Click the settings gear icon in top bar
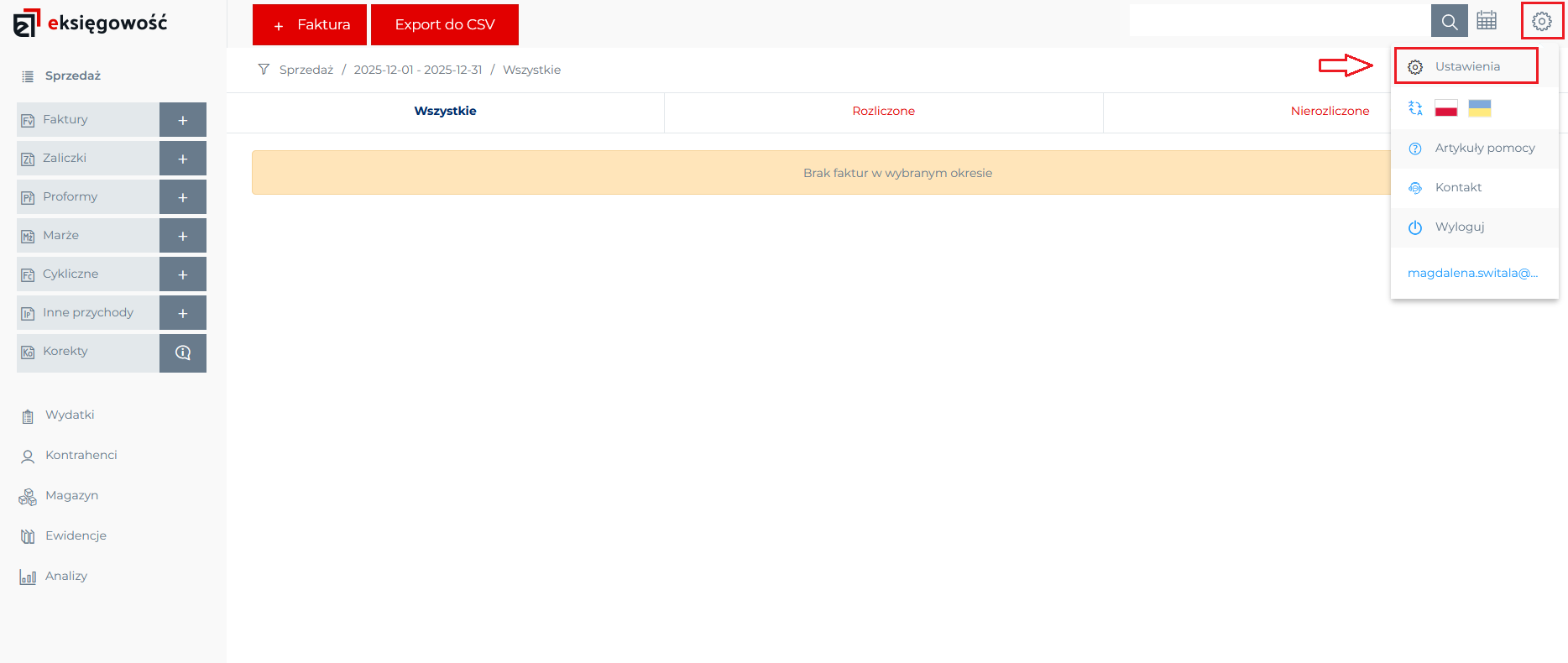 click(1542, 21)
